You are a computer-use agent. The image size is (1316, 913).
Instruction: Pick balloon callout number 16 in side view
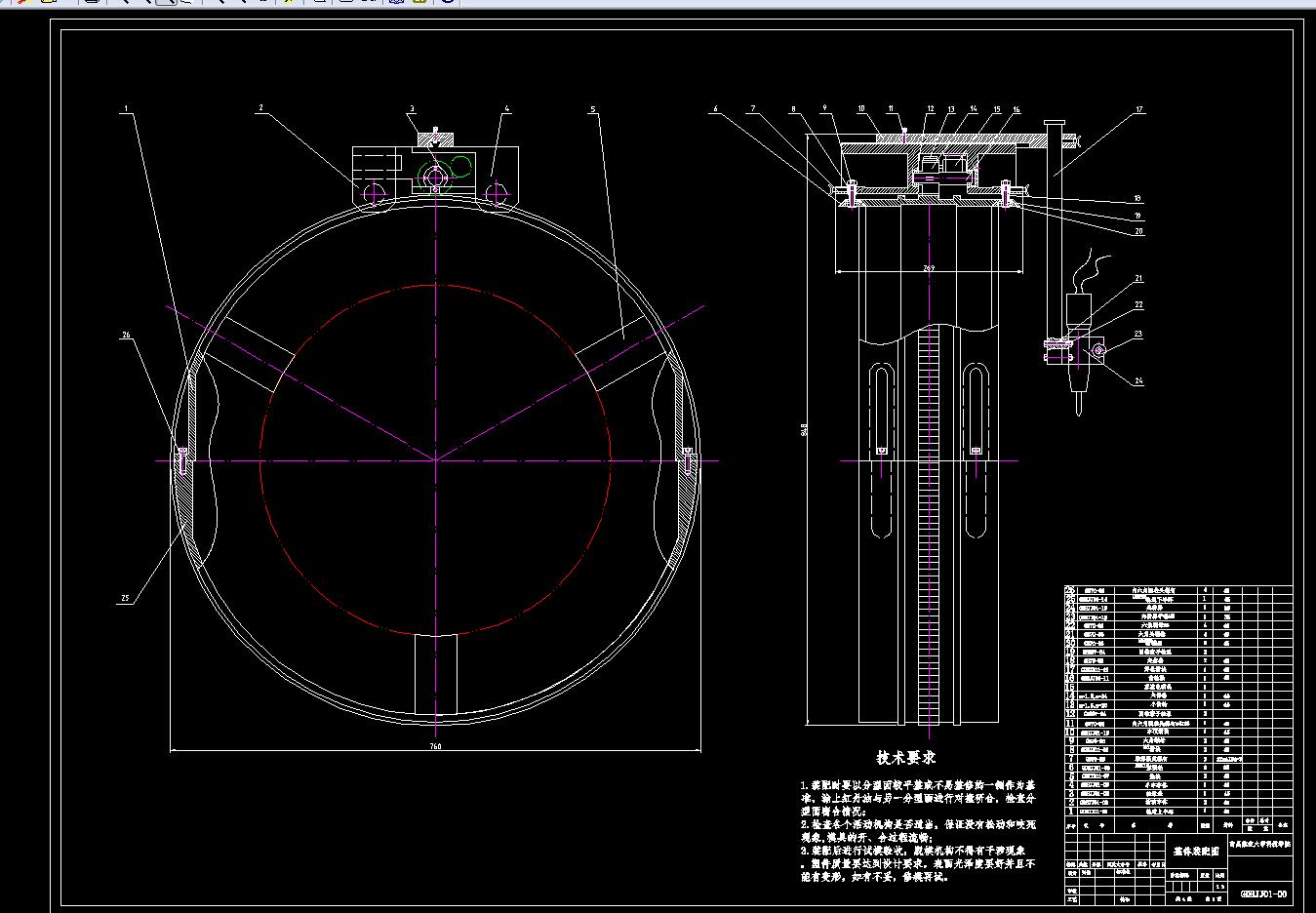point(1017,109)
